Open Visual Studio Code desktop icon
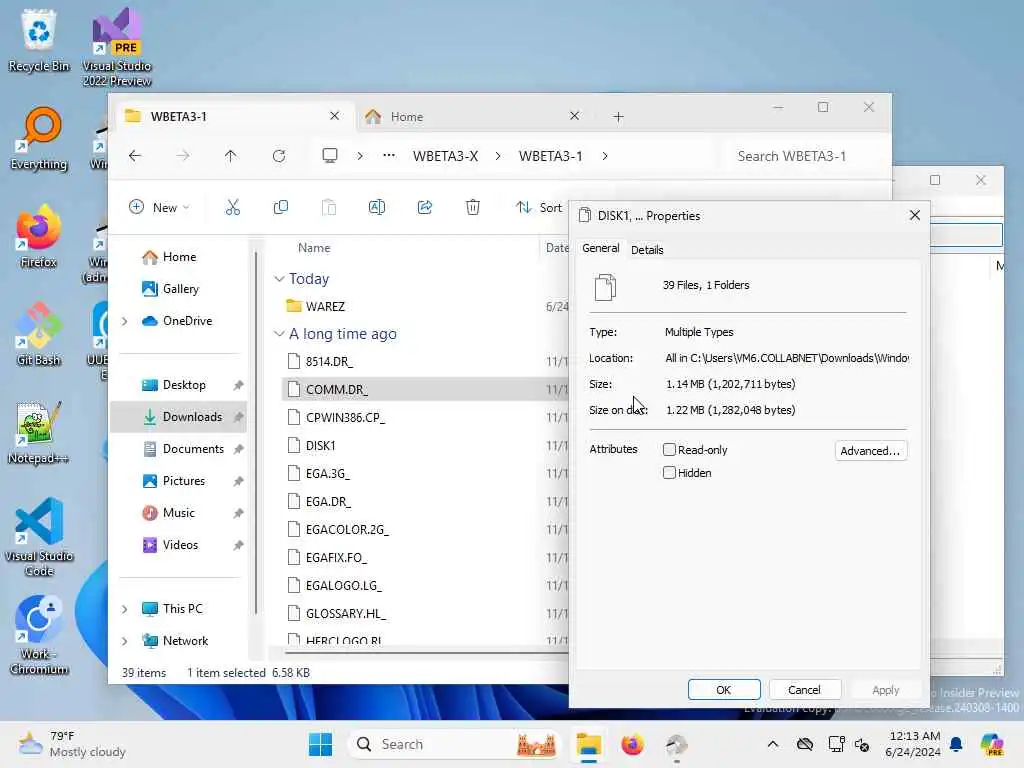Screen dimensions: 1024x768 click(39, 537)
